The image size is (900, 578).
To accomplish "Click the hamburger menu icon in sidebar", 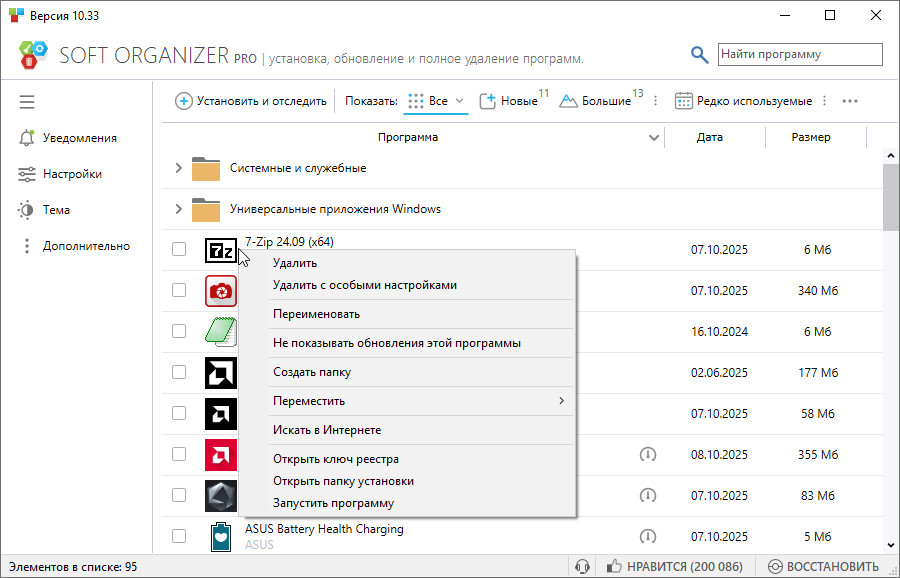I will click(27, 102).
